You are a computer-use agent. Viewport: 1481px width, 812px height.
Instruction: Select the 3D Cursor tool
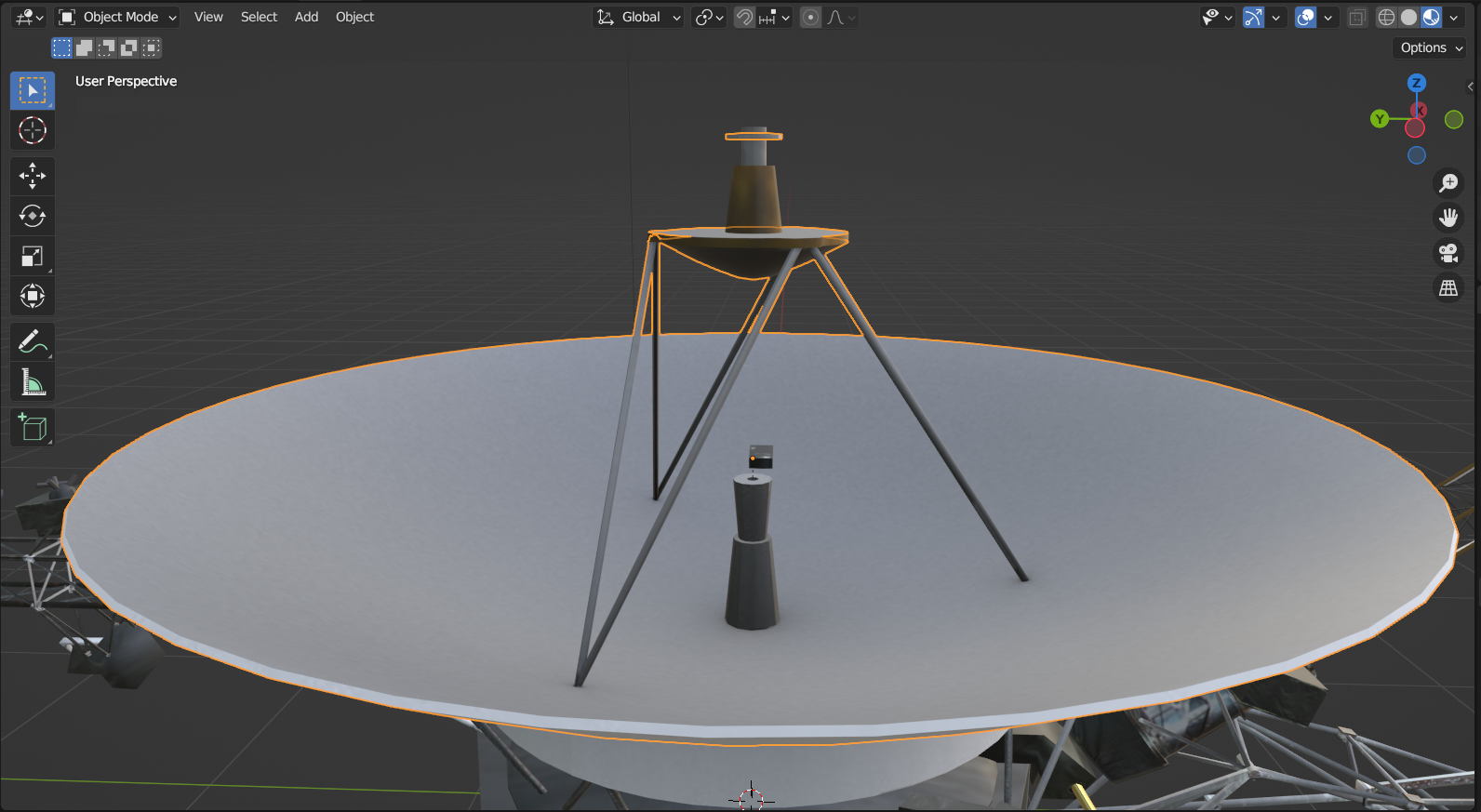pos(33,130)
